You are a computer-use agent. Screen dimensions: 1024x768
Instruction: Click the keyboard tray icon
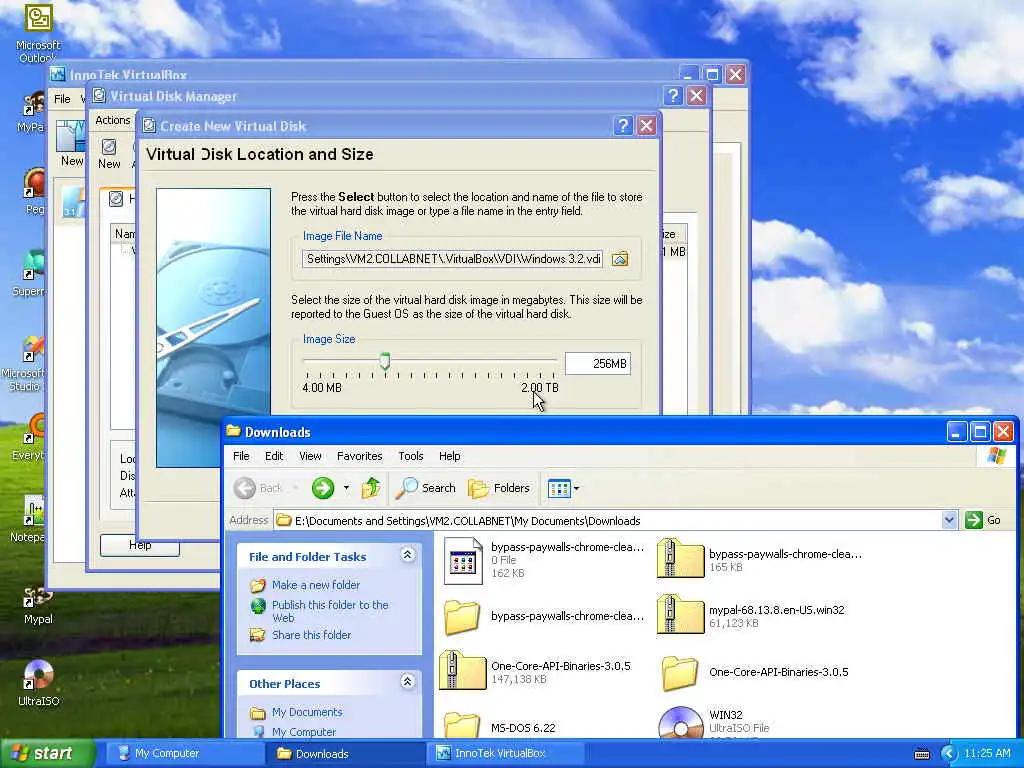(x=921, y=754)
